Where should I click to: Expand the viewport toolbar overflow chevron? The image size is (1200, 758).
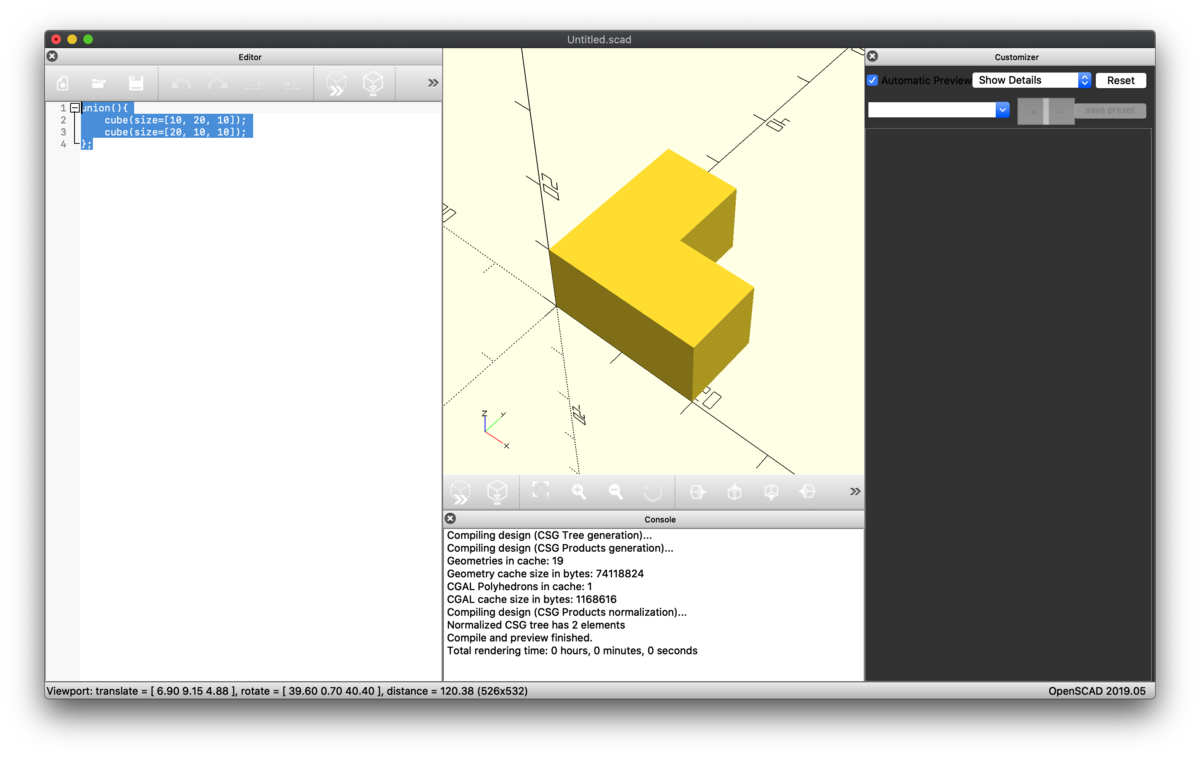pos(855,491)
